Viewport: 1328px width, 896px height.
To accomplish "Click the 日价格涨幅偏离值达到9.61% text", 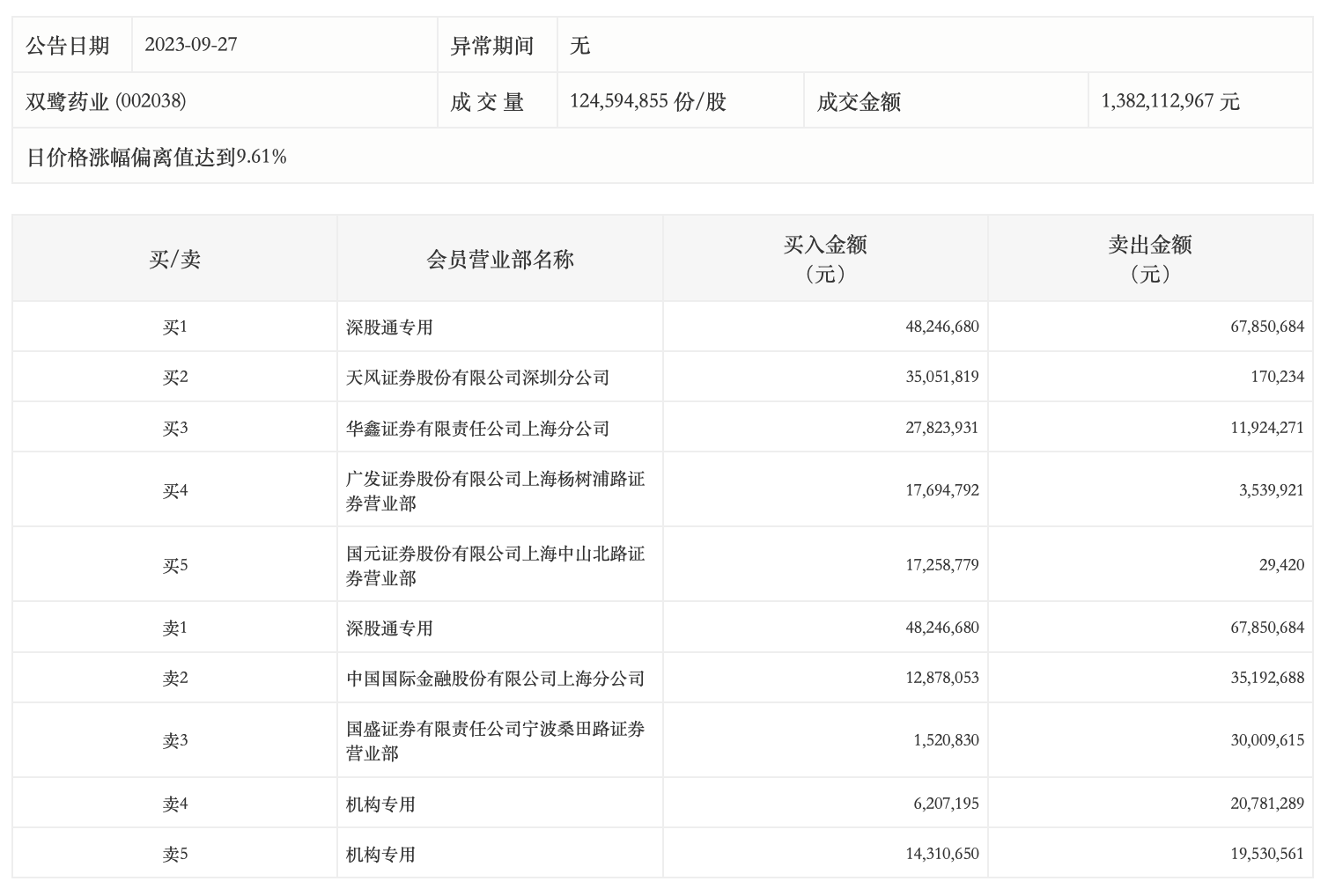I will point(157,158).
